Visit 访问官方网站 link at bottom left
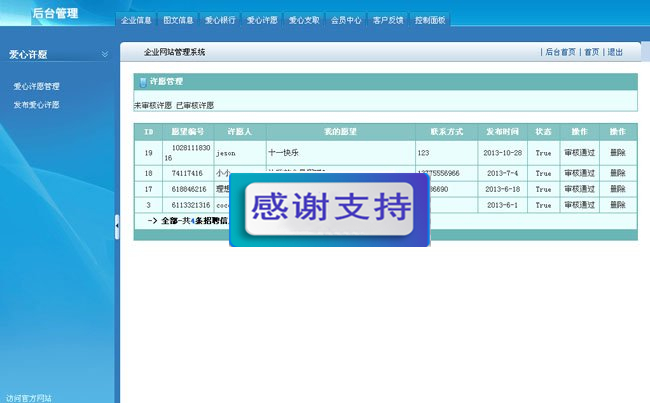 pyautogui.click(x=29, y=398)
